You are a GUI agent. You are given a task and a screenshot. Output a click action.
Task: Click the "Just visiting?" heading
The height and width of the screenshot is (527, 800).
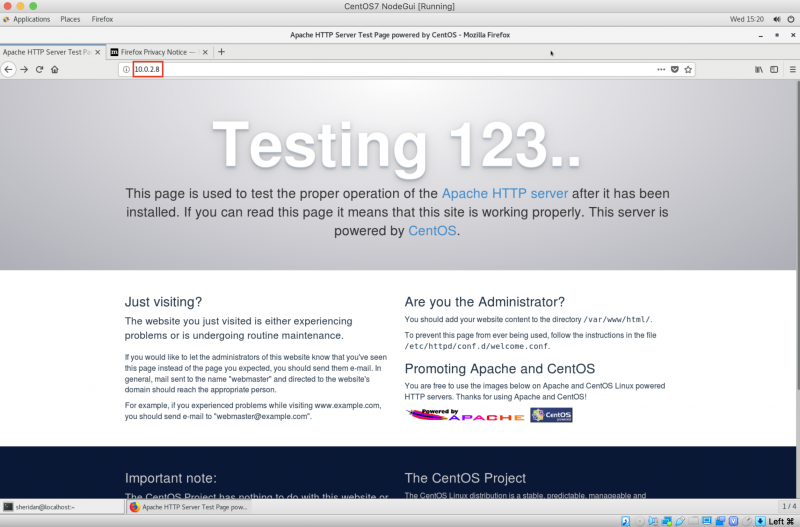[163, 302]
